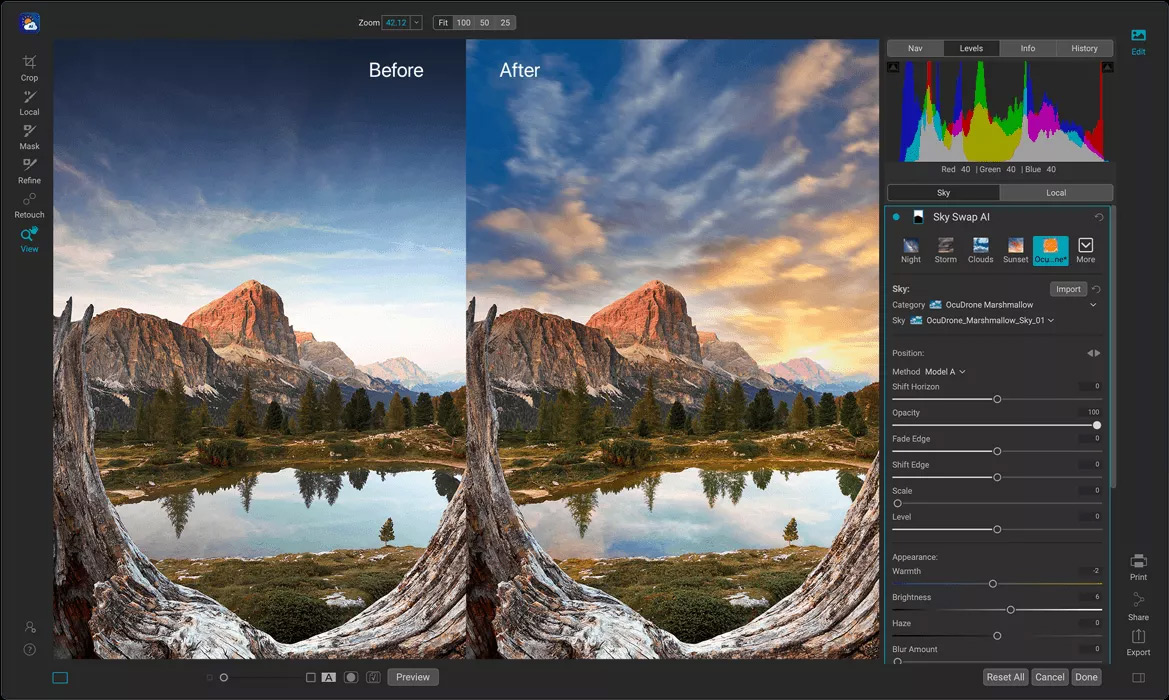
Task: Switch to the Local tab
Action: click(x=1056, y=193)
